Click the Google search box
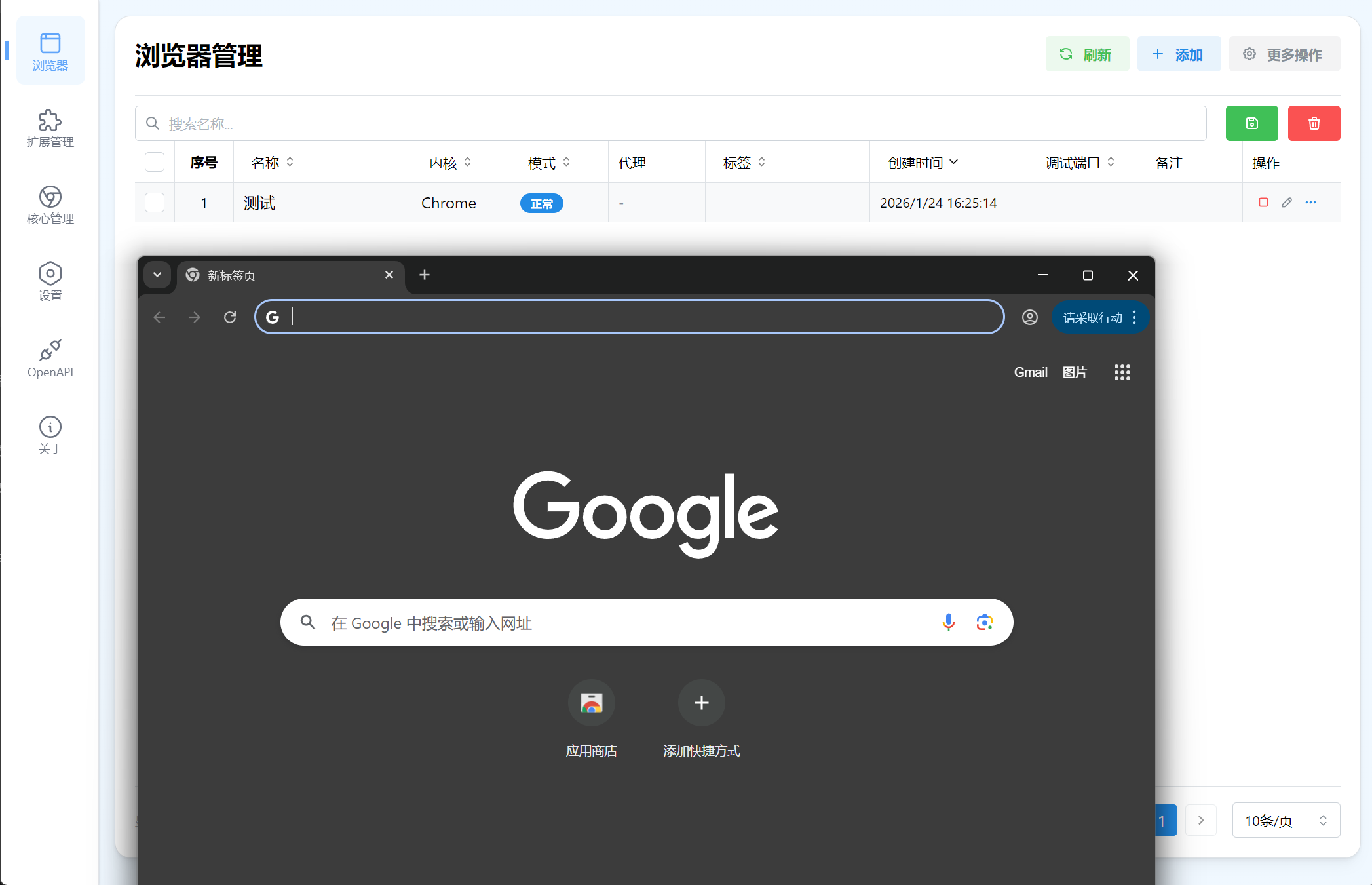Screen dimensions: 1372x885 (x=646, y=622)
